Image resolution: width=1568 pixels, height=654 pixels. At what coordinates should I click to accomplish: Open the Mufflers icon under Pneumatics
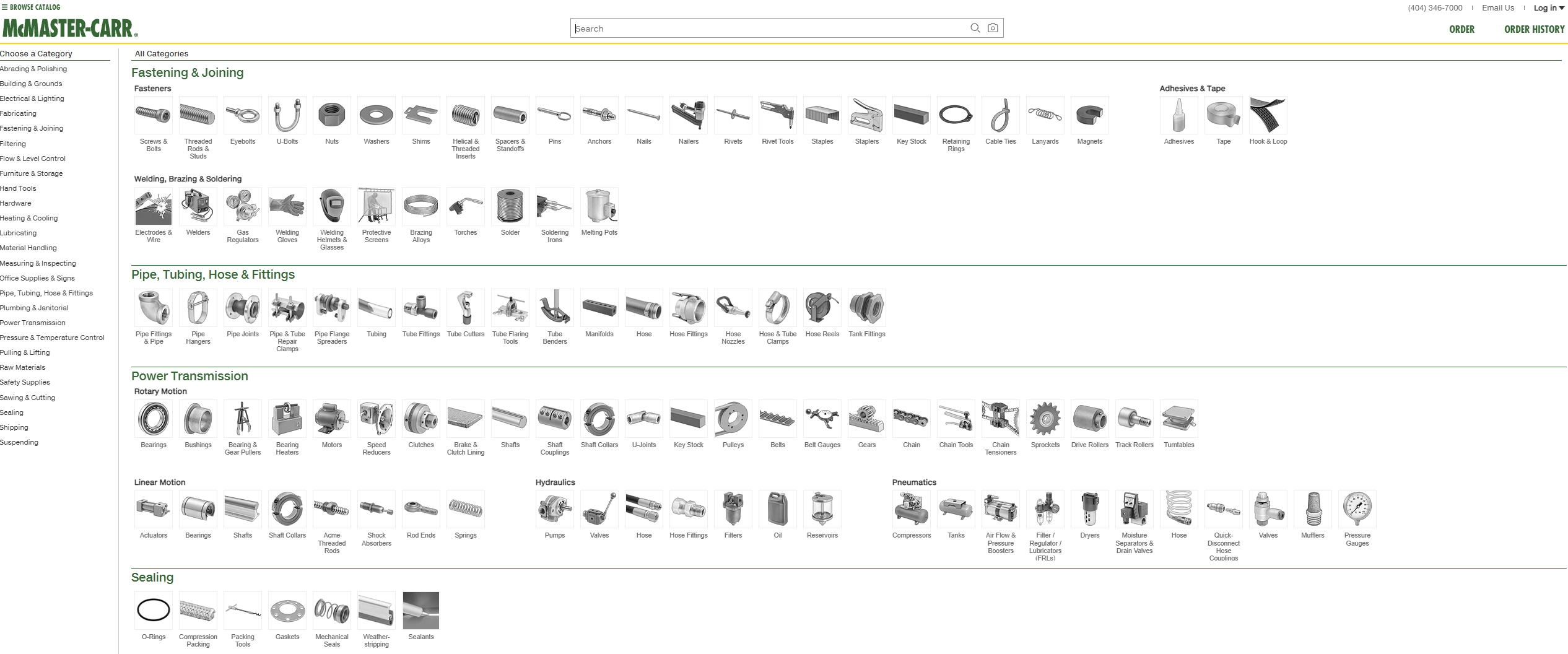[x=1313, y=509]
